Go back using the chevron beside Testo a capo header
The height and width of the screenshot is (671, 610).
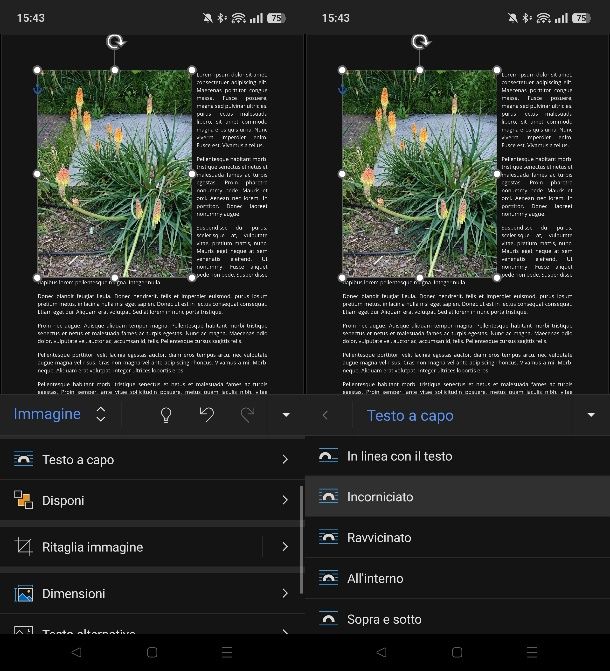325,415
